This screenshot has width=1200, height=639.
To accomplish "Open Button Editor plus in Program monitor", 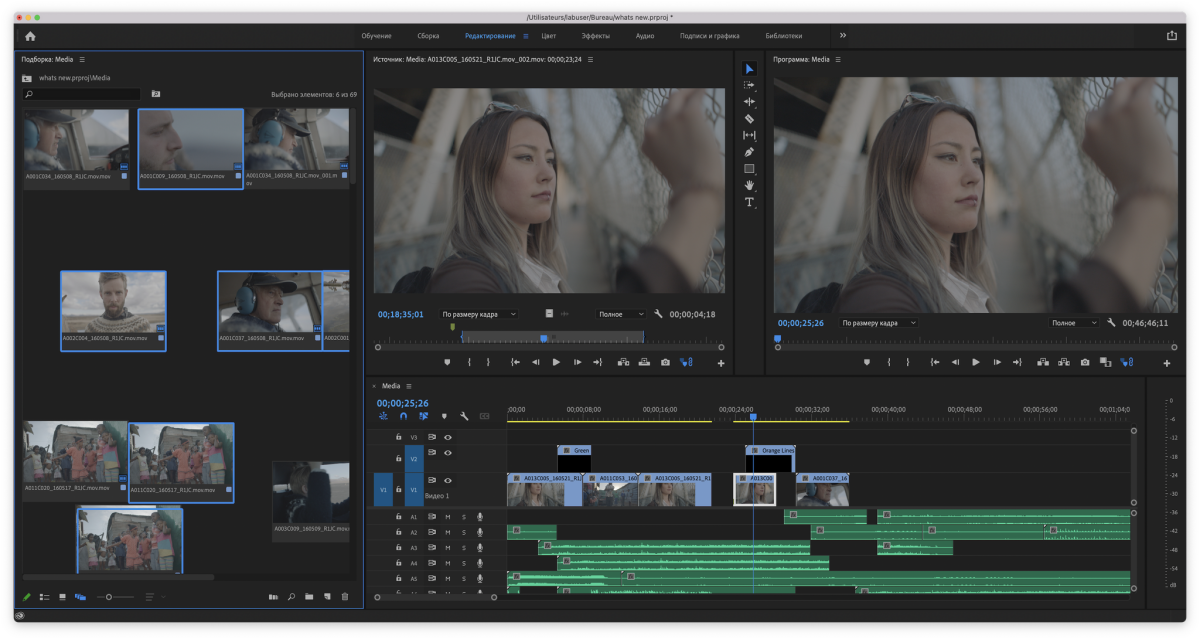I will click(x=1167, y=363).
